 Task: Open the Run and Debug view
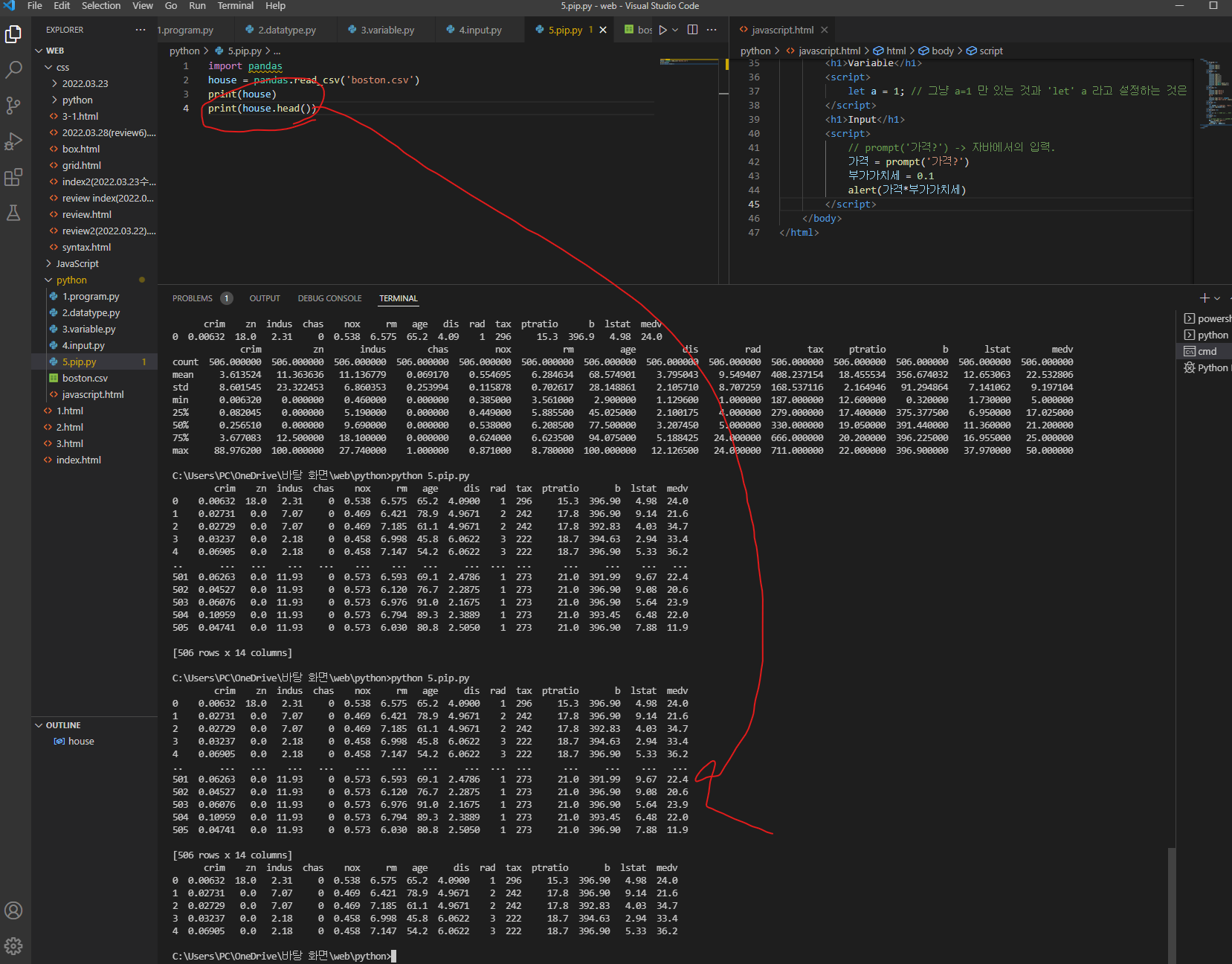[13, 141]
